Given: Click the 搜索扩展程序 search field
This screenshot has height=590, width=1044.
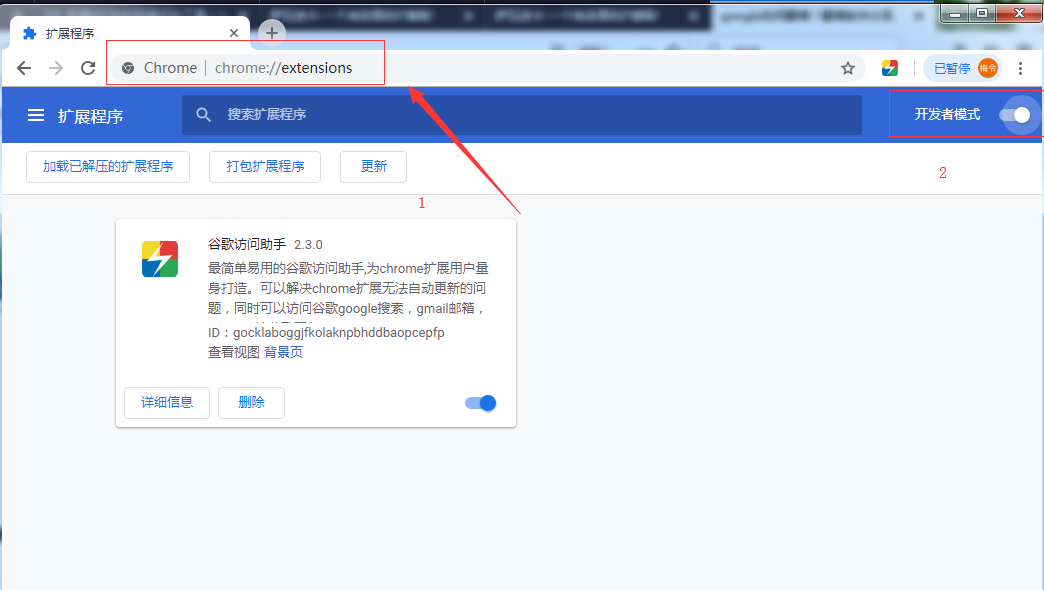Looking at the screenshot, I should [x=522, y=115].
